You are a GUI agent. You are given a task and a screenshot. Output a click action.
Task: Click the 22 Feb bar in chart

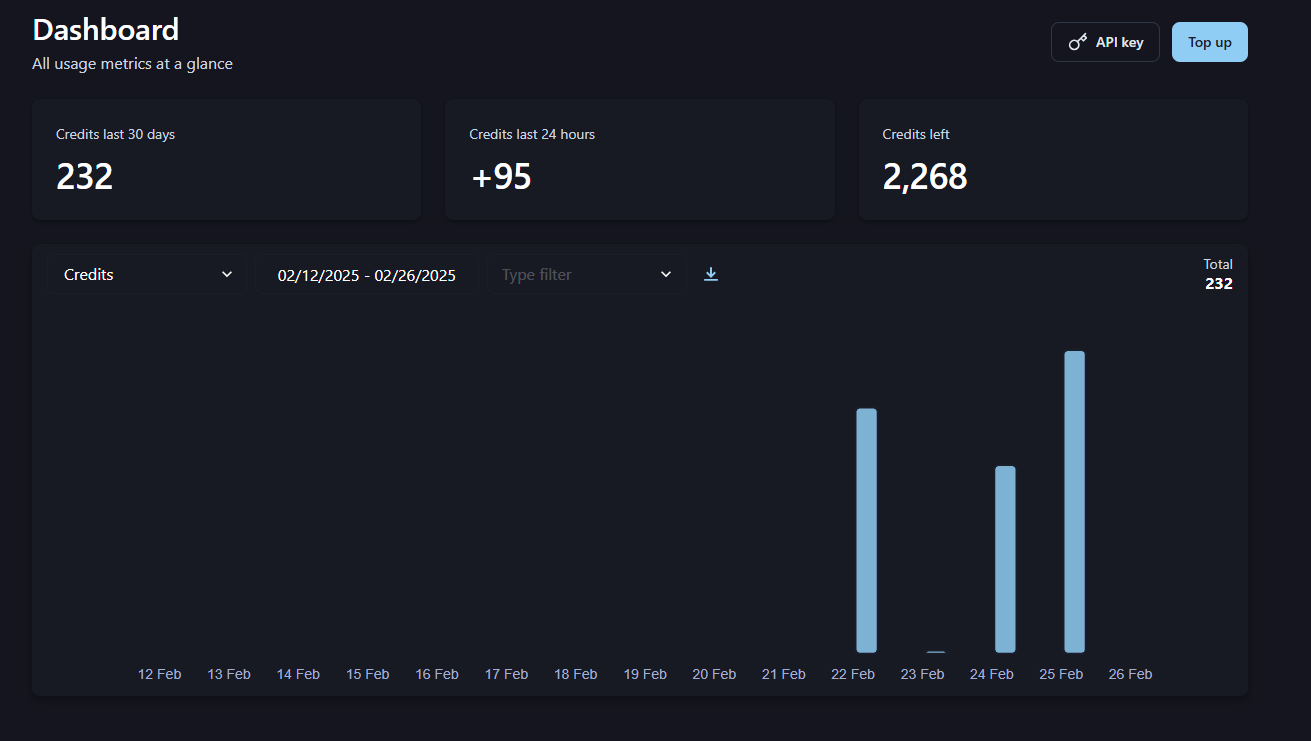pyautogui.click(x=866, y=530)
